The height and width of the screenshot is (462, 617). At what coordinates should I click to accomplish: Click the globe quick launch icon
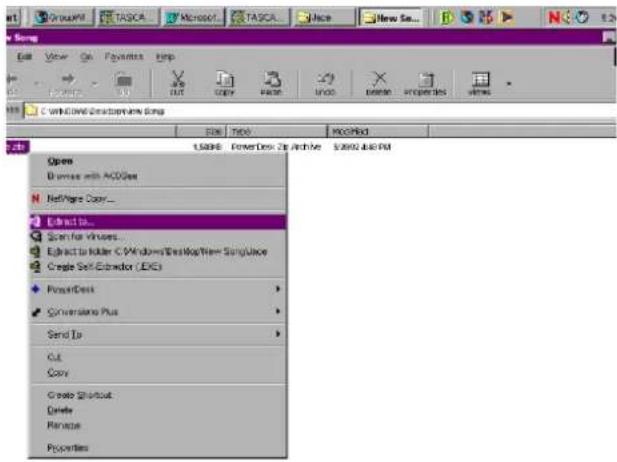467,17
